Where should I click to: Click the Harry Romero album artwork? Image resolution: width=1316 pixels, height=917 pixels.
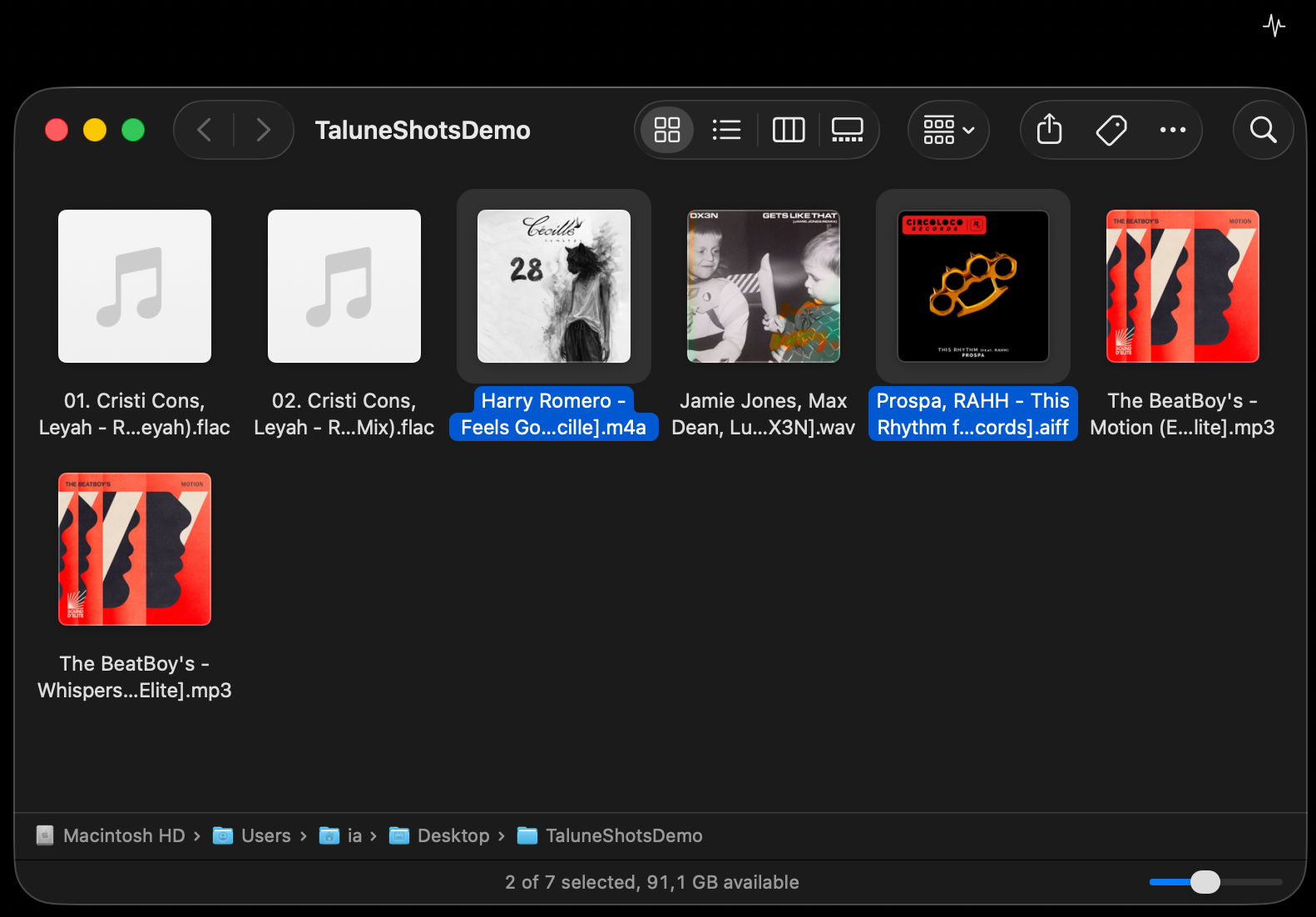pos(554,286)
